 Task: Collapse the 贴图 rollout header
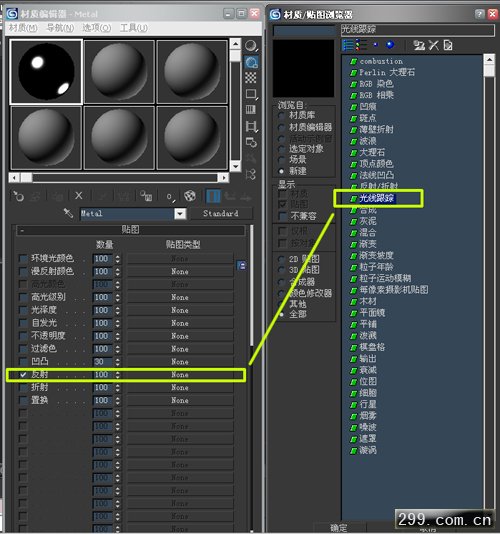point(130,230)
